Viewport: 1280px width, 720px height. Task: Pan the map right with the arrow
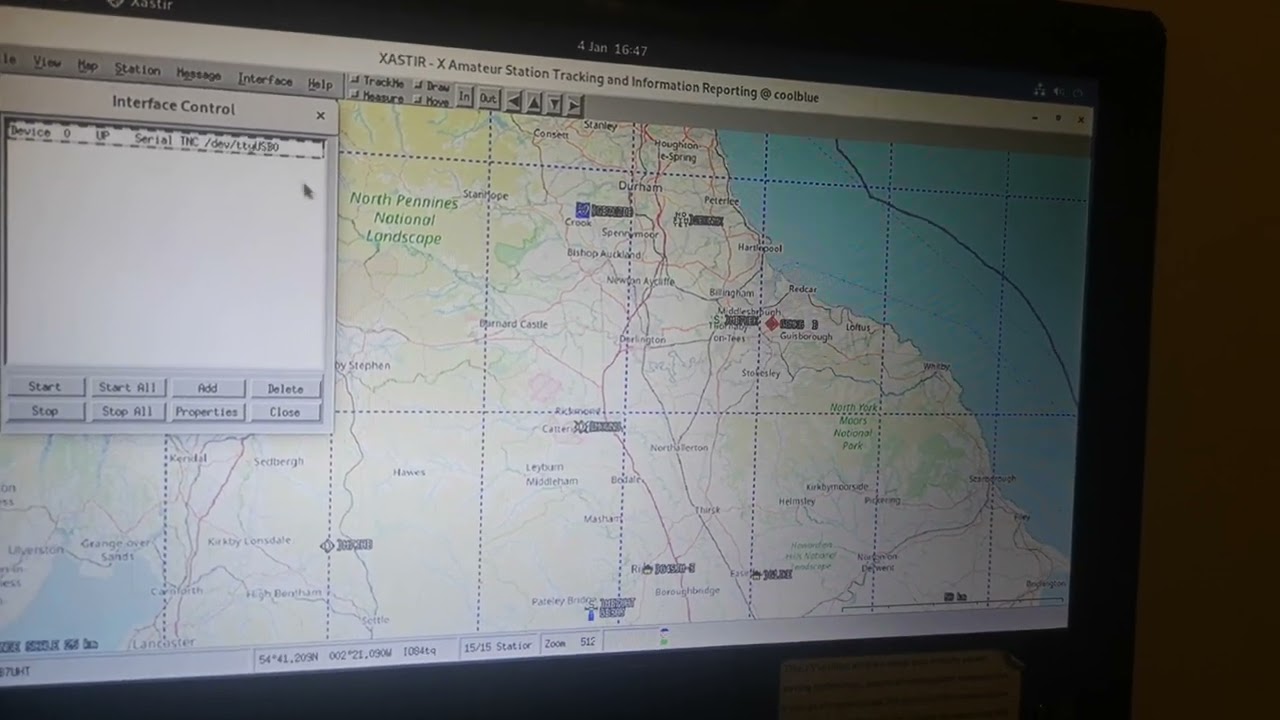(x=573, y=104)
